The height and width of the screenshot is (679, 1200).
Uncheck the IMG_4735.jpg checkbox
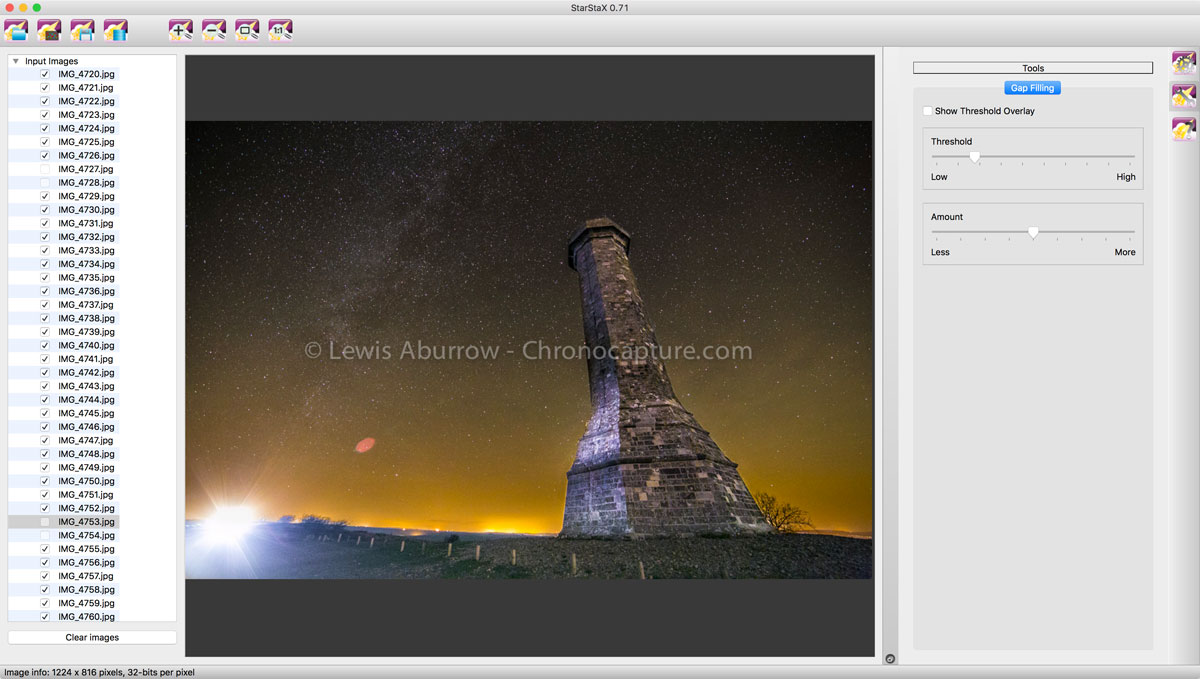point(45,278)
